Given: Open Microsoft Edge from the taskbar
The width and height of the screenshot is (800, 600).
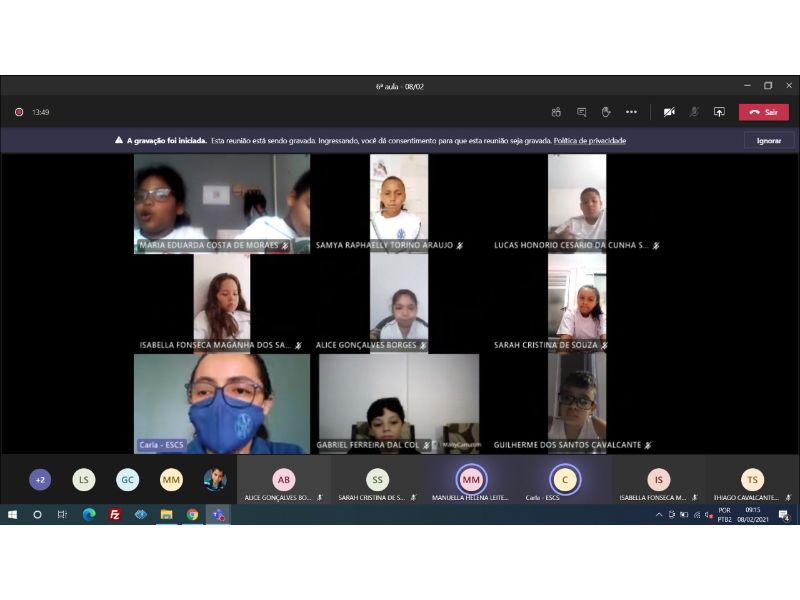Looking at the screenshot, I should [x=89, y=515].
